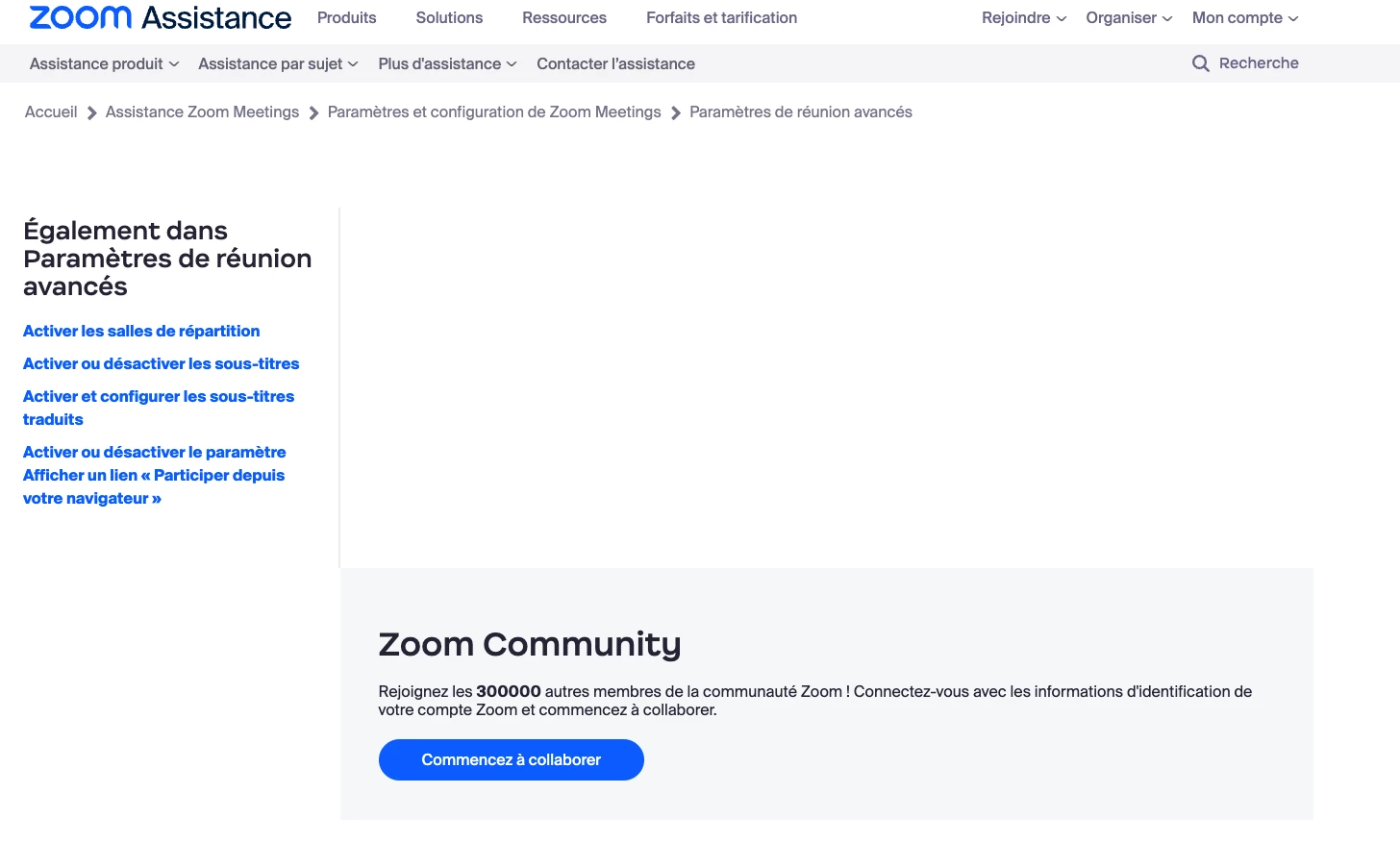This screenshot has width=1400, height=843.
Task: Expand the Rejoindre dropdown
Action: pos(1024,17)
